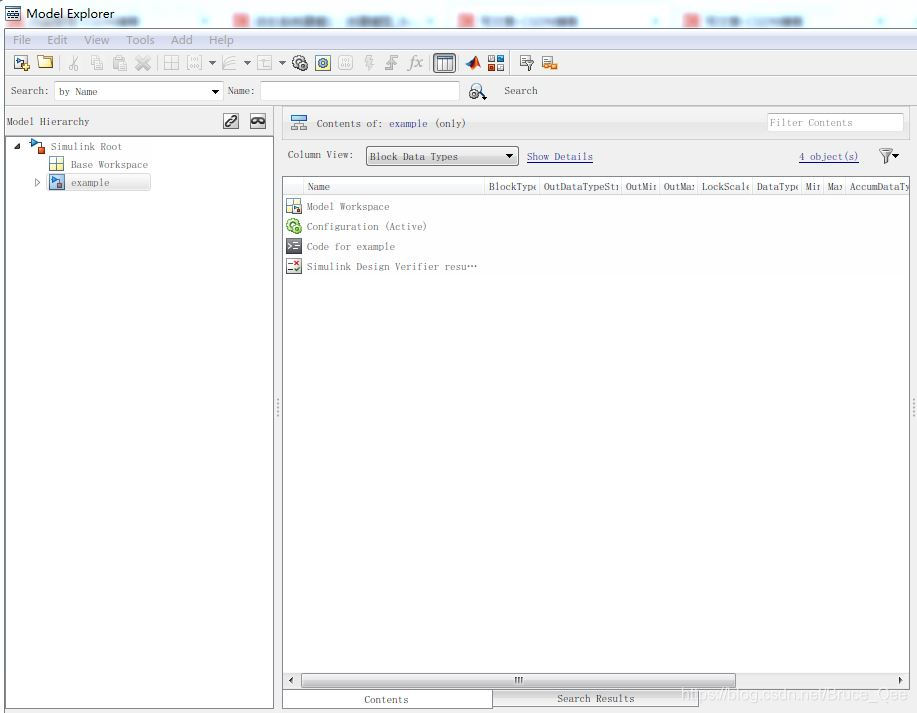Screen dimensions: 917x713
Task: Select Base Workspace in the hierarchy
Action: coord(109,164)
